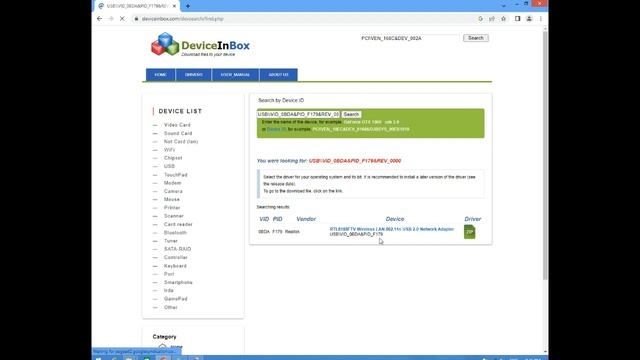
Task: Go back using the browser back arrow
Action: (99, 19)
